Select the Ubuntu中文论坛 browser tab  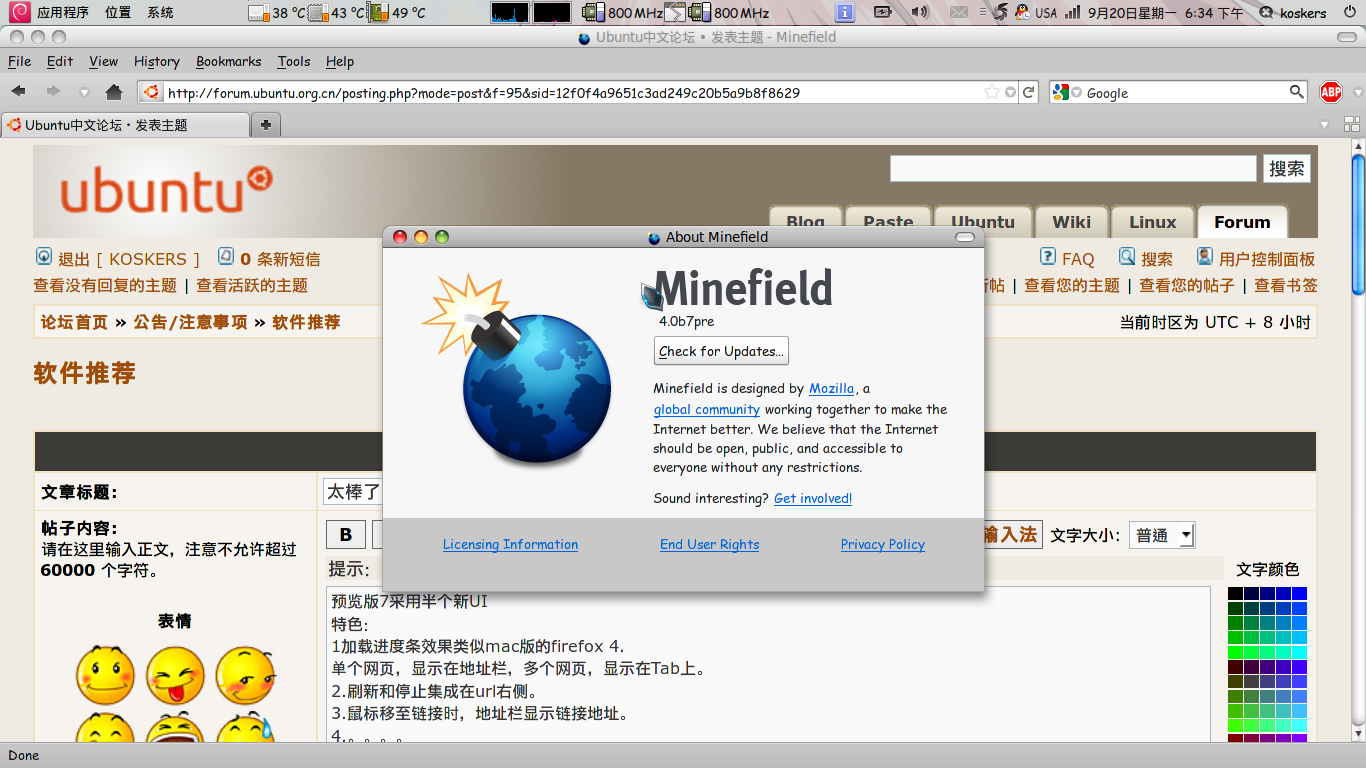click(125, 125)
